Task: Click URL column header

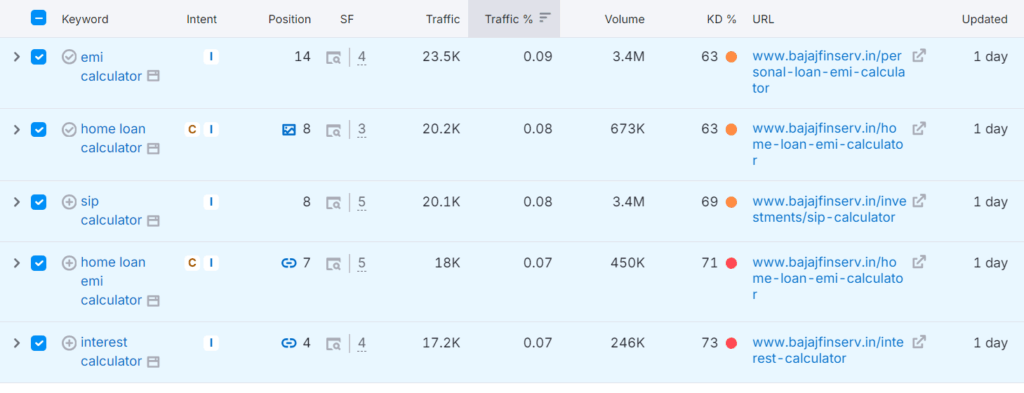Action: coord(763,19)
